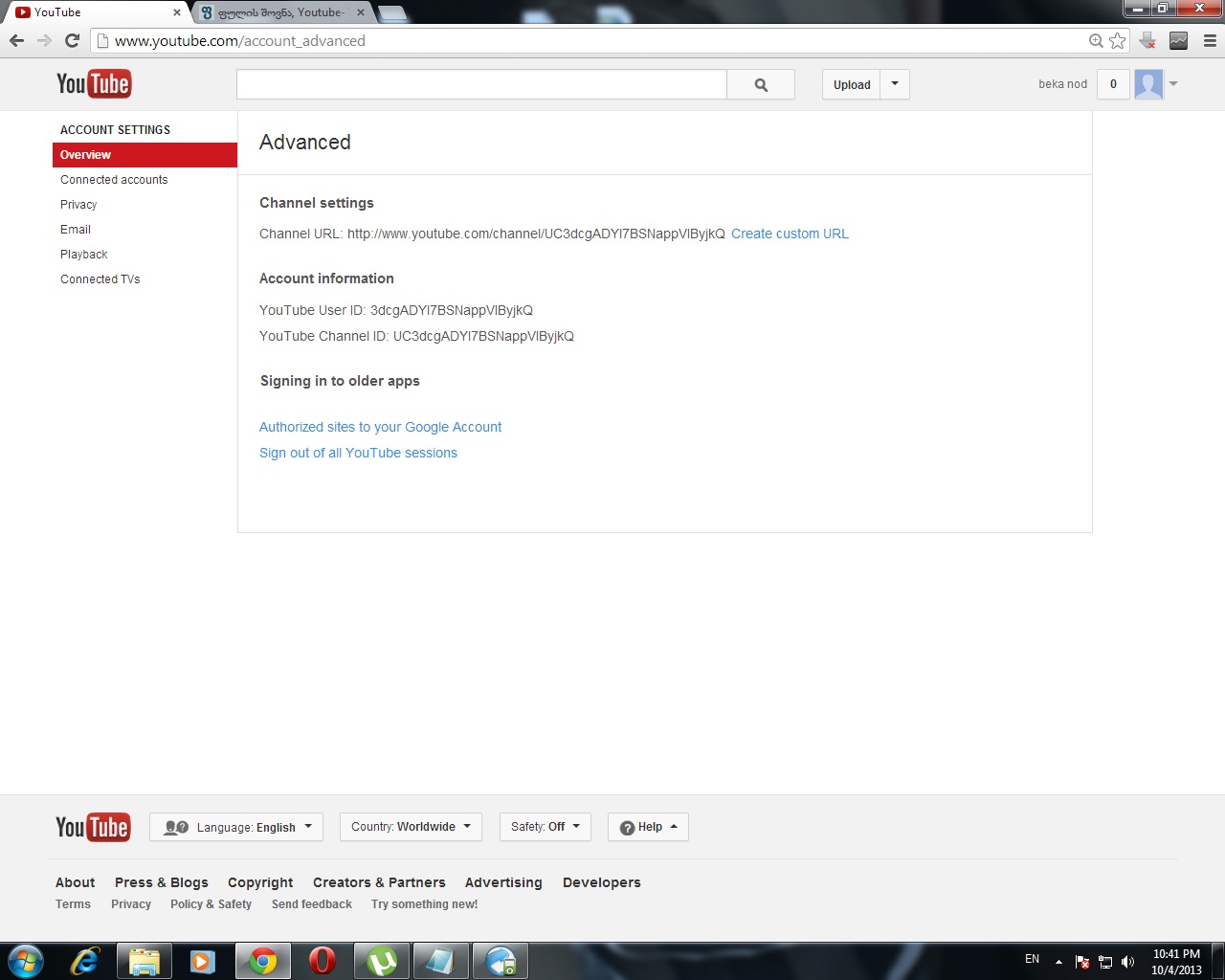The height and width of the screenshot is (980, 1225).
Task: Click the magnifying glass search button
Action: tap(761, 84)
